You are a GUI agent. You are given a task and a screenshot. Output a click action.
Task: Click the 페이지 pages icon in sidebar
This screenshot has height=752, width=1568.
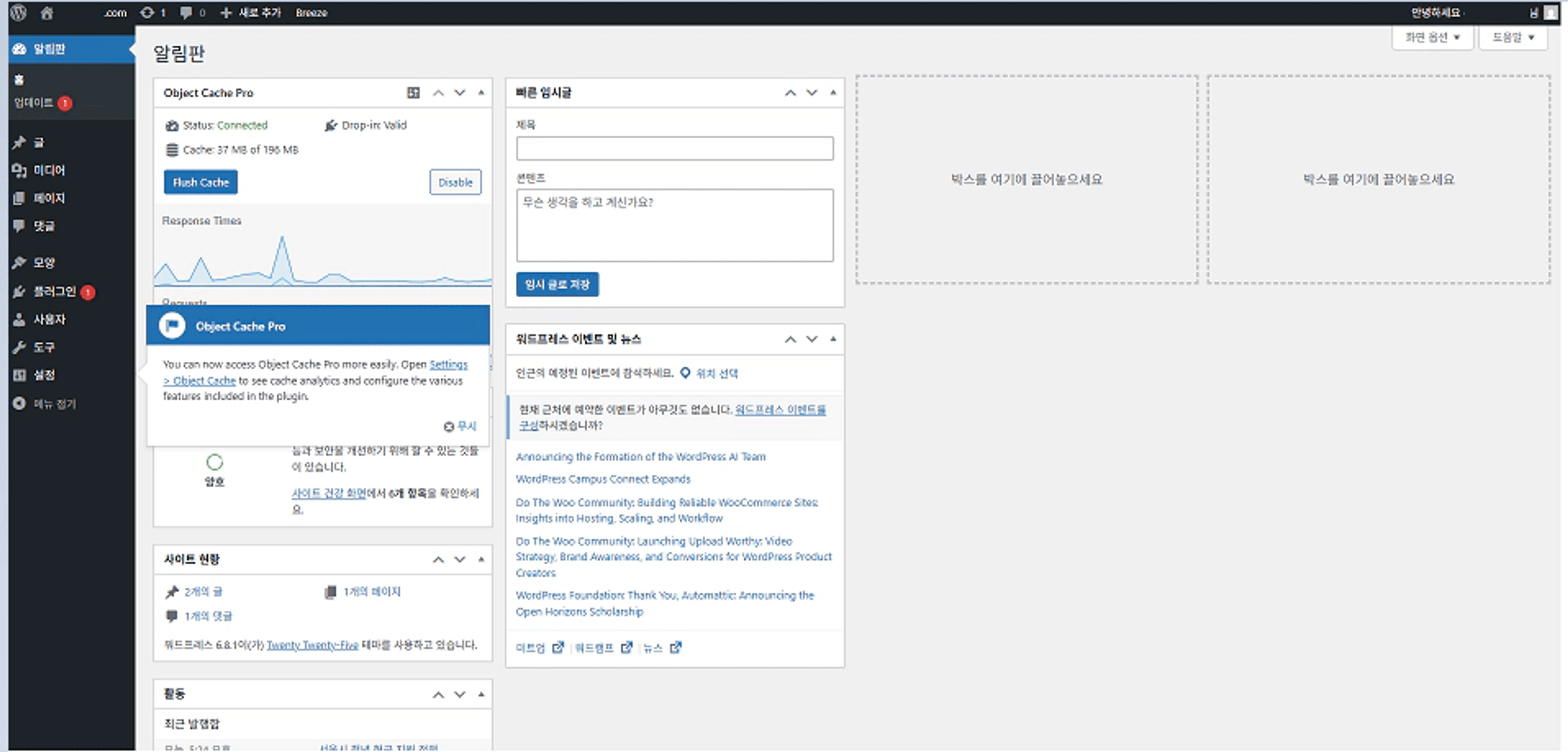coord(20,198)
